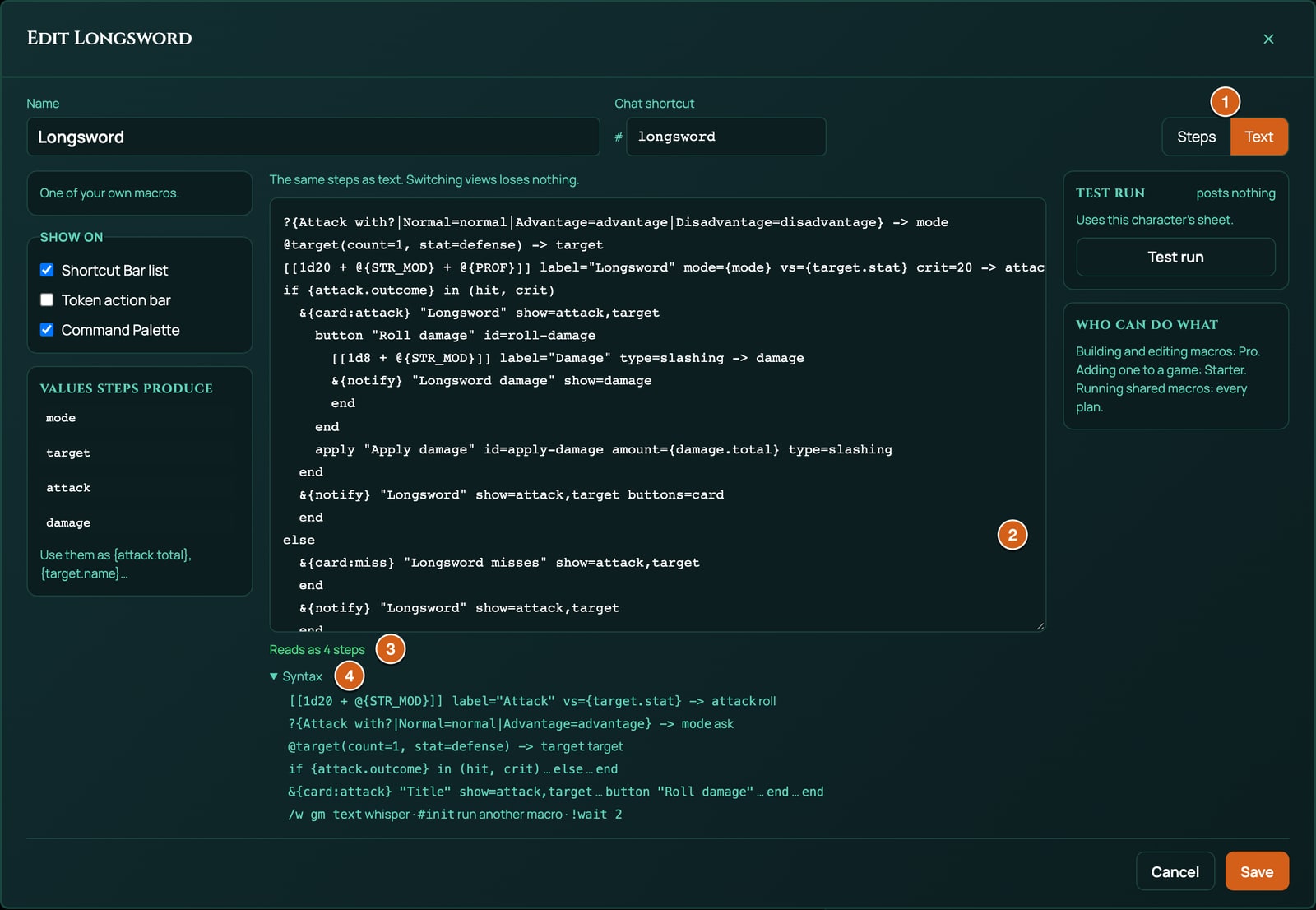Collapse the Syntax disclosure triangle
This screenshot has height=910, width=1316.
pyautogui.click(x=274, y=676)
